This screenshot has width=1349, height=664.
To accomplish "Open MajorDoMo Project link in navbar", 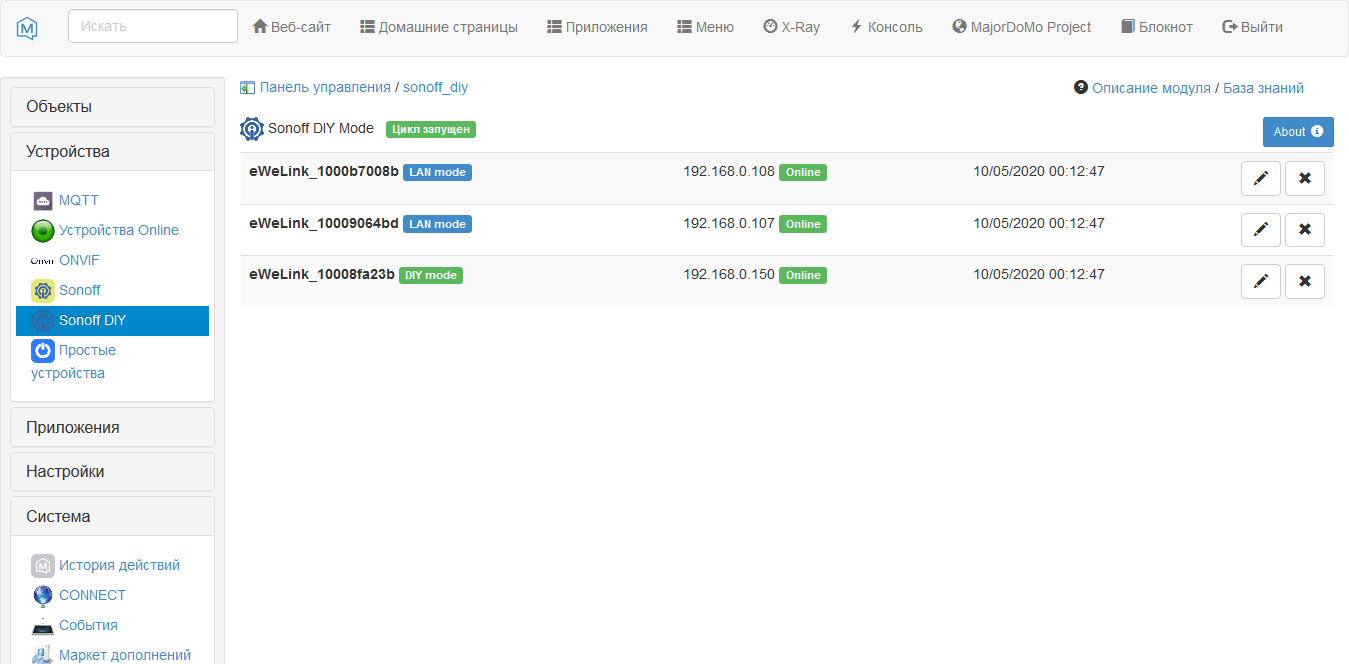I will 1022,27.
